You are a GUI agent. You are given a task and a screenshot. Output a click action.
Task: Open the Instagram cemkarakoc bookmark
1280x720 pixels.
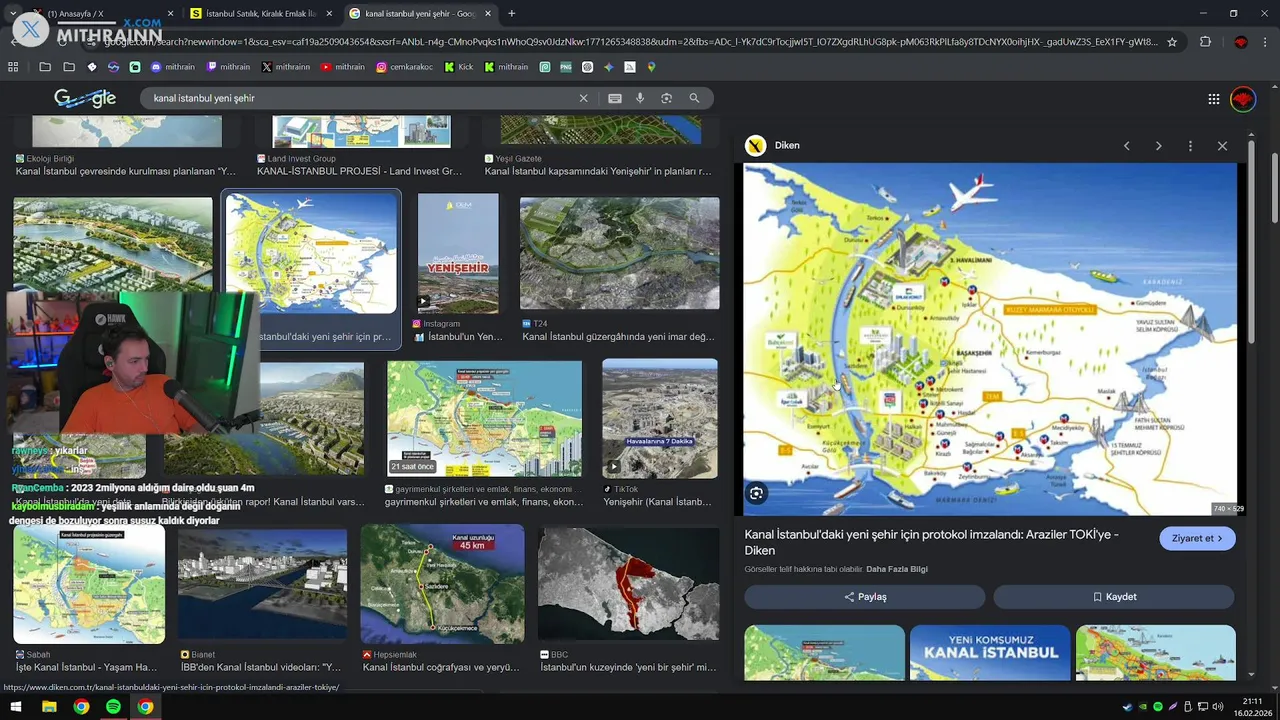pos(406,67)
